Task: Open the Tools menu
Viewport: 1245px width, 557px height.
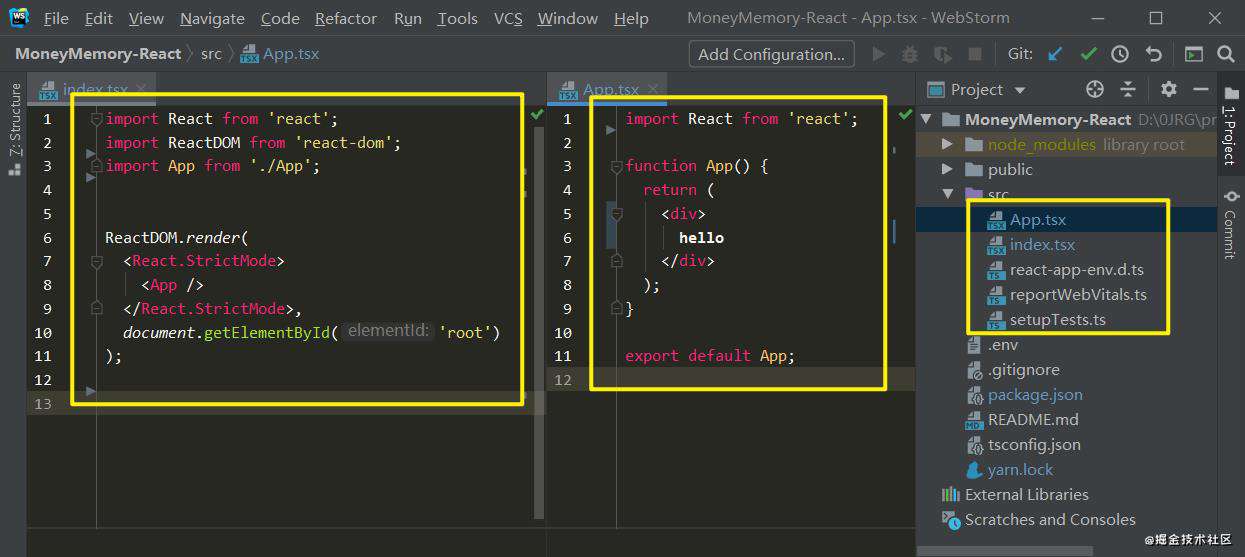Action: pos(458,18)
